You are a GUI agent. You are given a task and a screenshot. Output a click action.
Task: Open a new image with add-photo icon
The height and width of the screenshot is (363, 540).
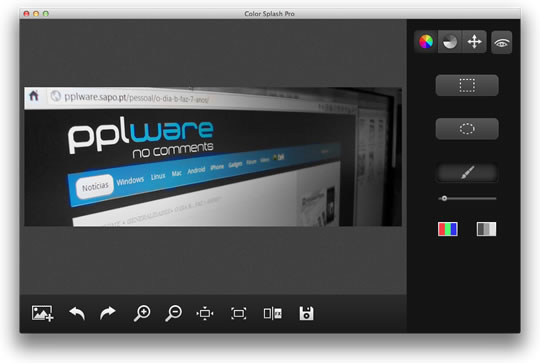pyautogui.click(x=42, y=313)
